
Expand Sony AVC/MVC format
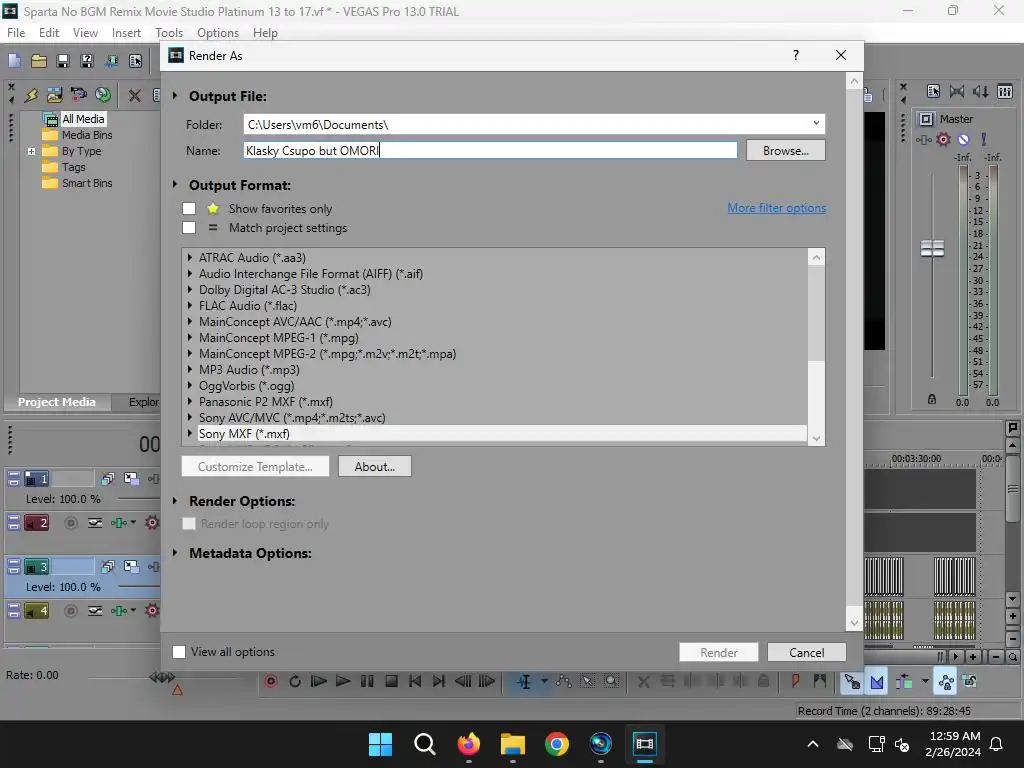tap(190, 417)
